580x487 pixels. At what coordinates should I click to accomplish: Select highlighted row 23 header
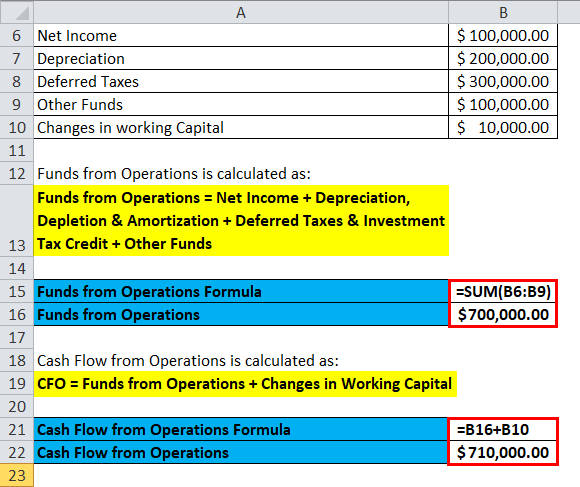click(17, 476)
